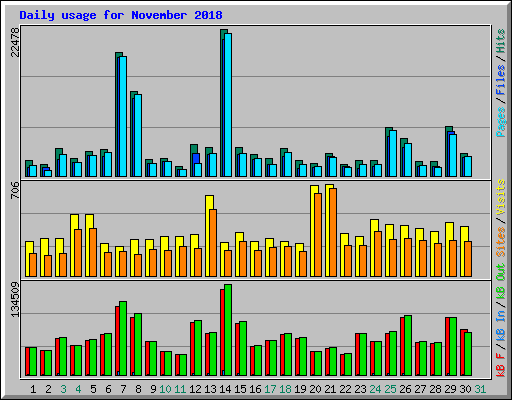This screenshot has height=400, width=512.
Task: Click the green kB Out bar for day 1
Action: pos(33,361)
